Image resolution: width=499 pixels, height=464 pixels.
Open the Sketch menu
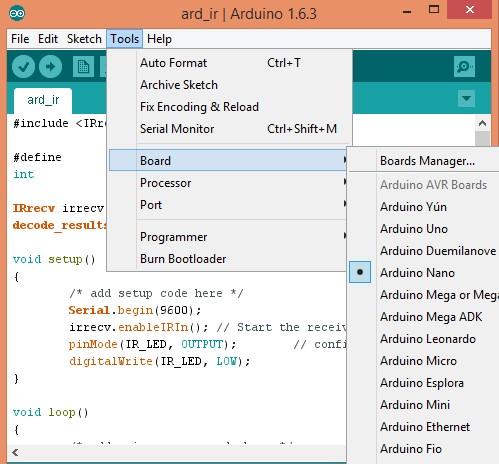[84, 39]
